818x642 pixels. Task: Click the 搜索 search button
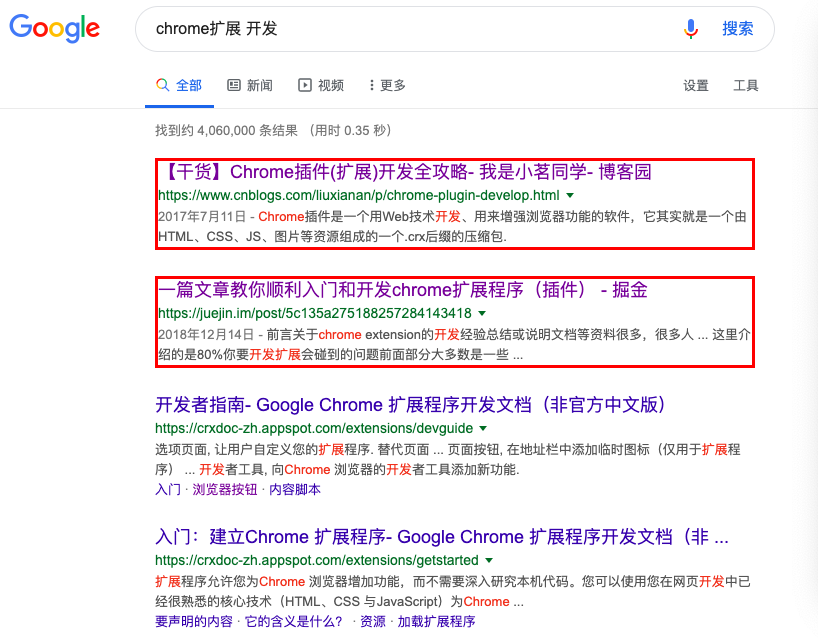coord(738,29)
